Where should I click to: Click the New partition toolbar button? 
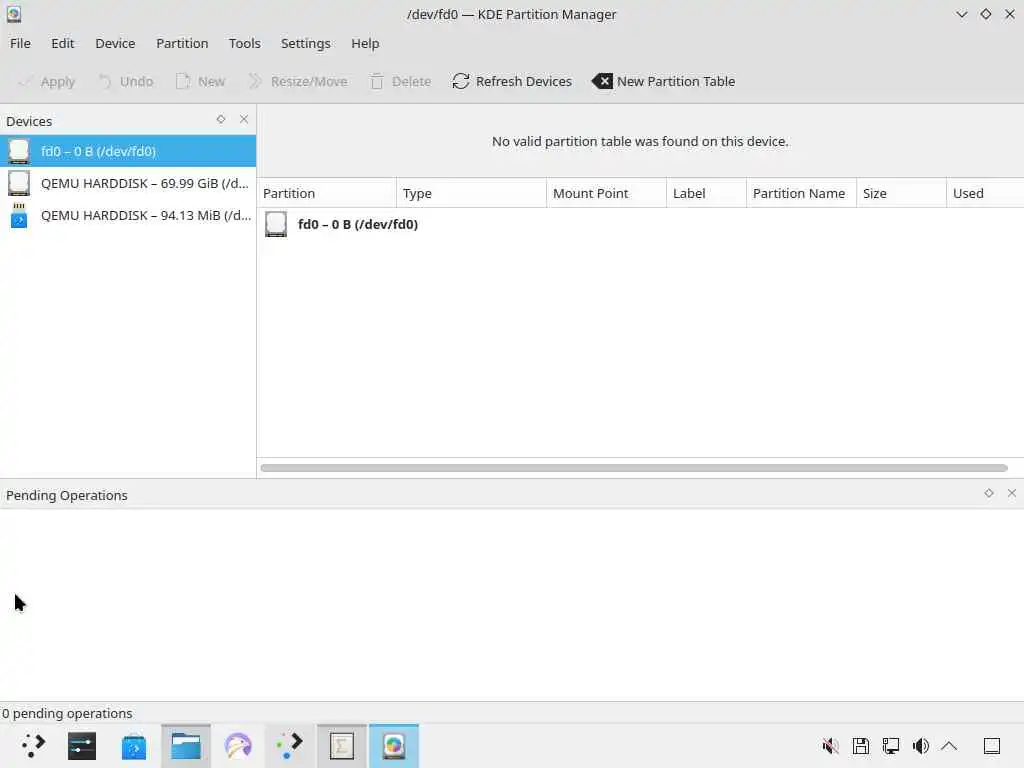pyautogui.click(x=200, y=82)
